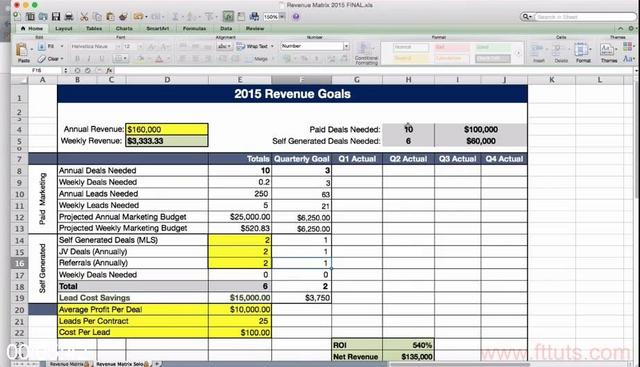Screen dimensions: 640x367
Task: Toggle Underline formatting
Action: click(x=101, y=59)
